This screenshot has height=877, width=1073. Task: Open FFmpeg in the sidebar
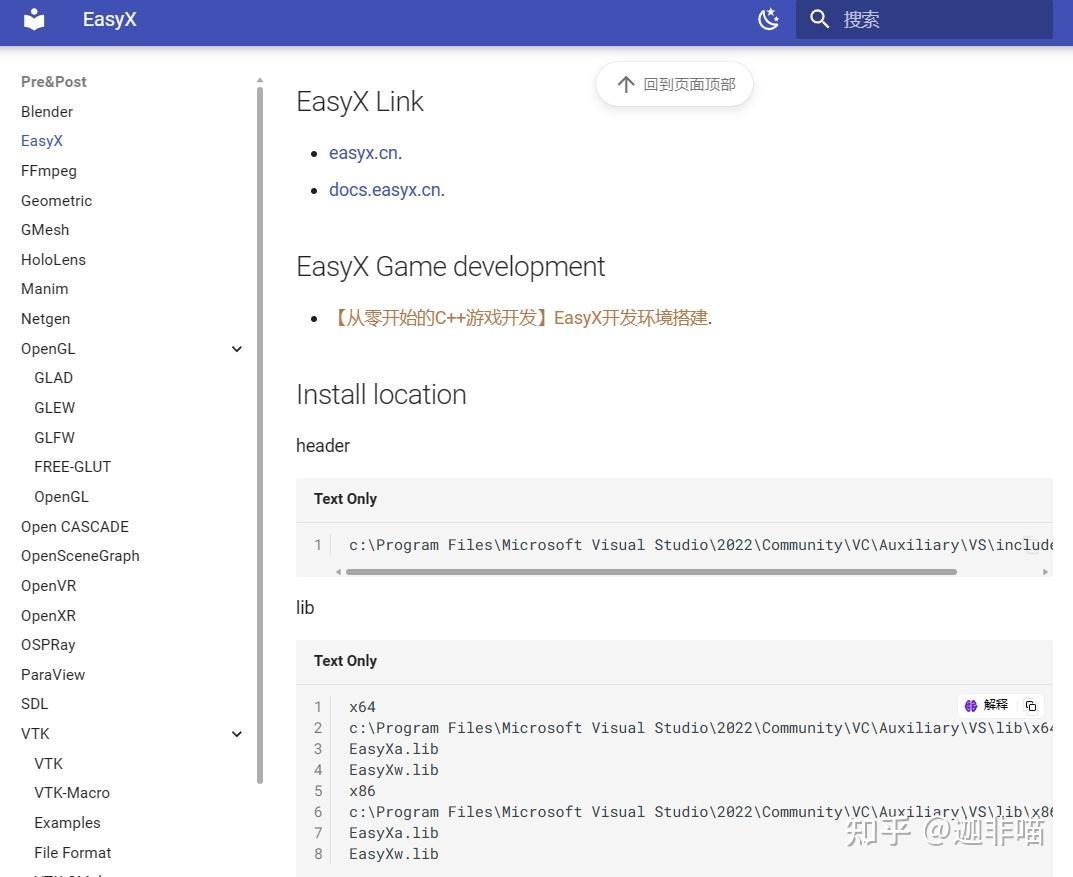pos(49,171)
